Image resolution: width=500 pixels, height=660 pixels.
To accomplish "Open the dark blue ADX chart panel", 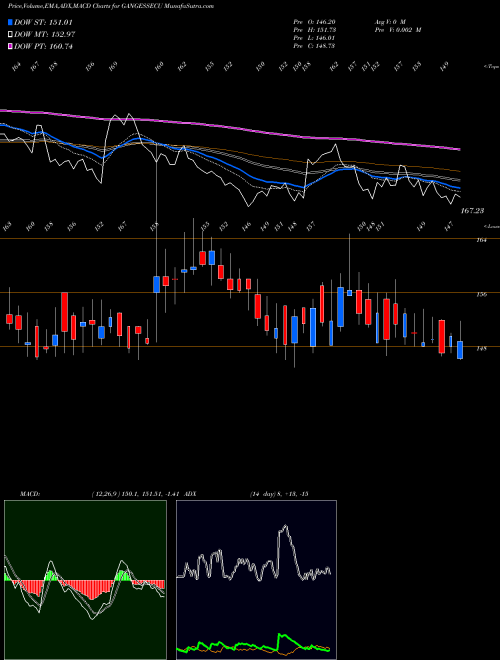I will click(x=256, y=580).
